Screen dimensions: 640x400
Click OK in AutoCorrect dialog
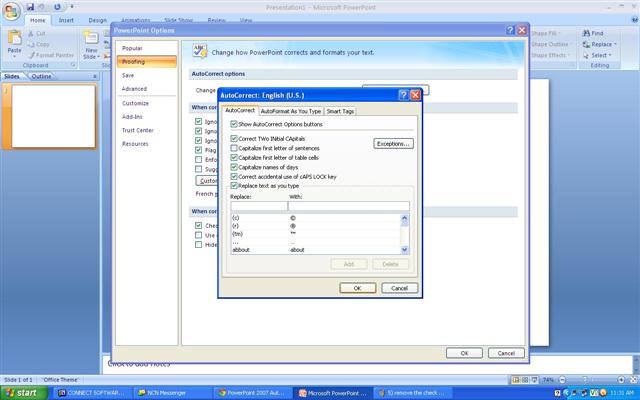358,288
